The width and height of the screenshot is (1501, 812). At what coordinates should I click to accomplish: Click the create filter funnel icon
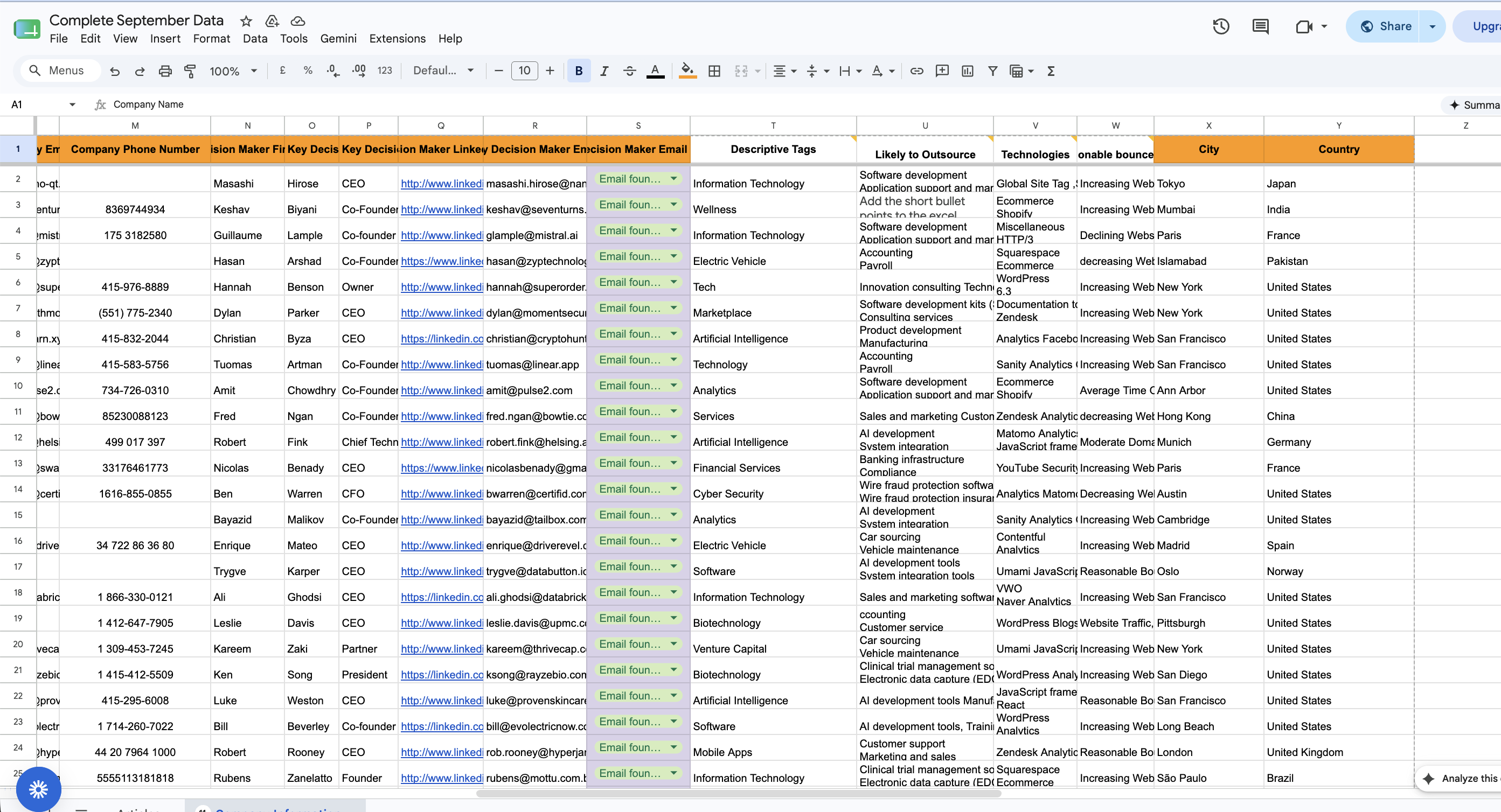tap(993, 71)
